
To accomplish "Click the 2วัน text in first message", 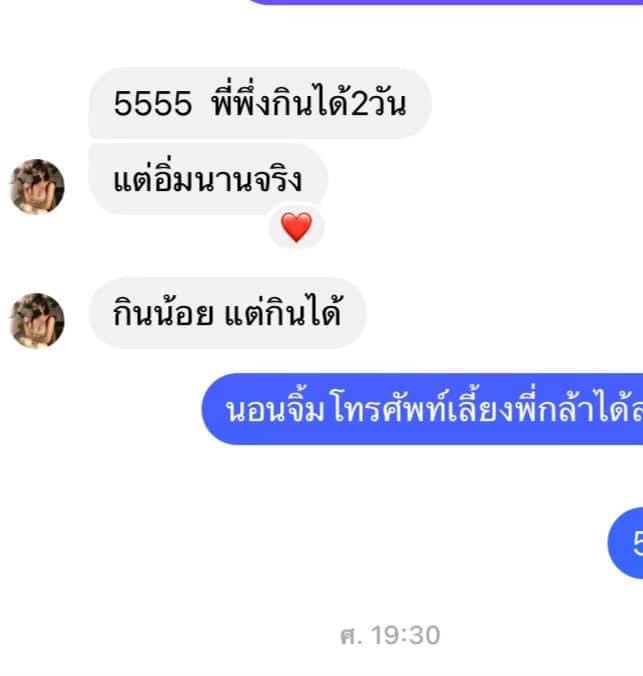I will 378,104.
